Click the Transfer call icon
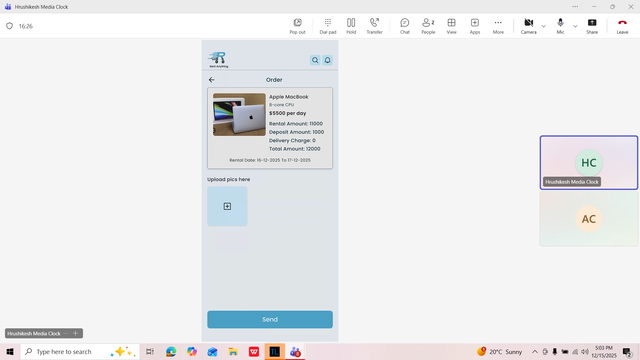The height and width of the screenshot is (360, 640). (x=374, y=26)
